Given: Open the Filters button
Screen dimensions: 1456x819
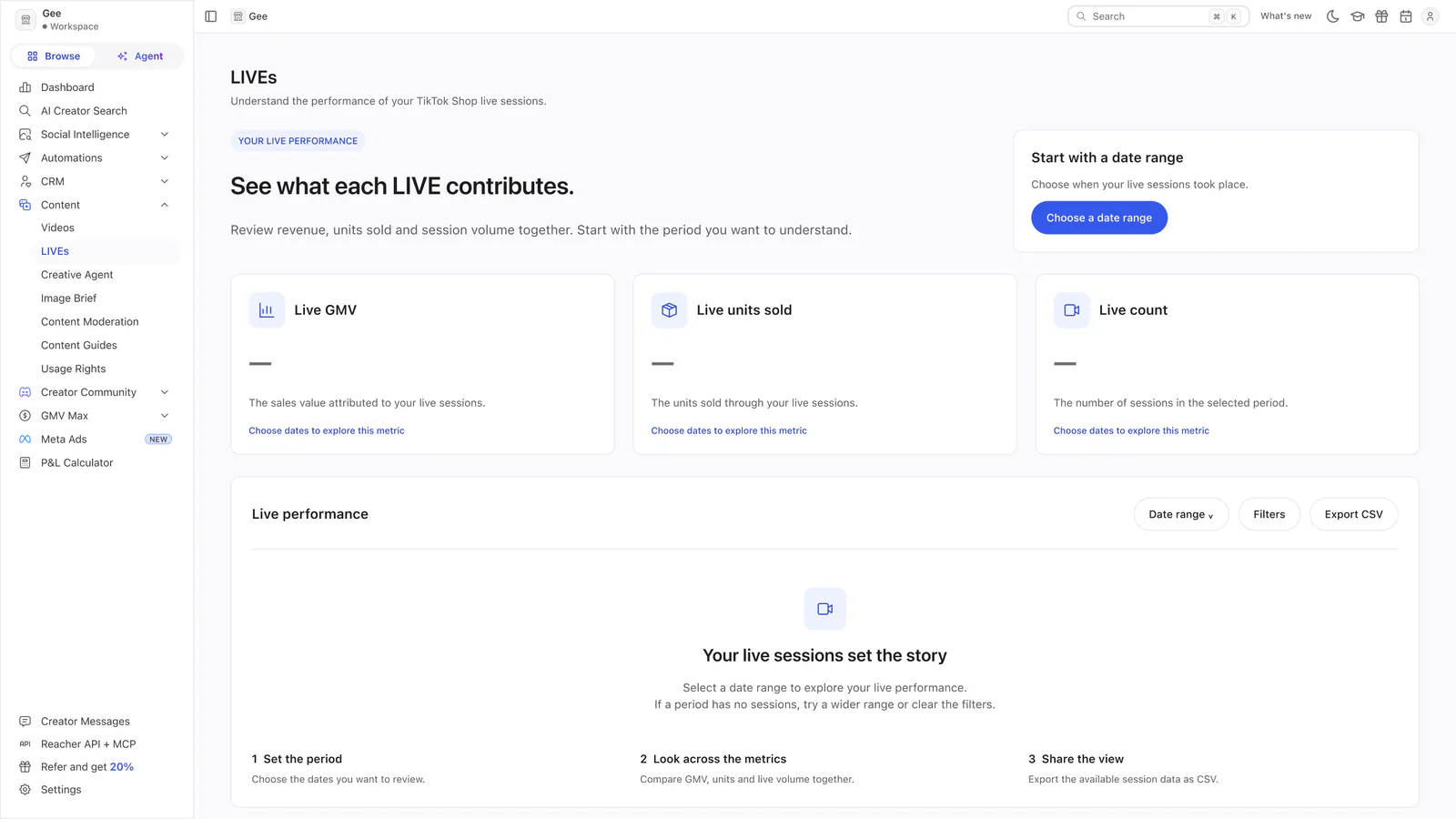Looking at the screenshot, I should (1269, 514).
